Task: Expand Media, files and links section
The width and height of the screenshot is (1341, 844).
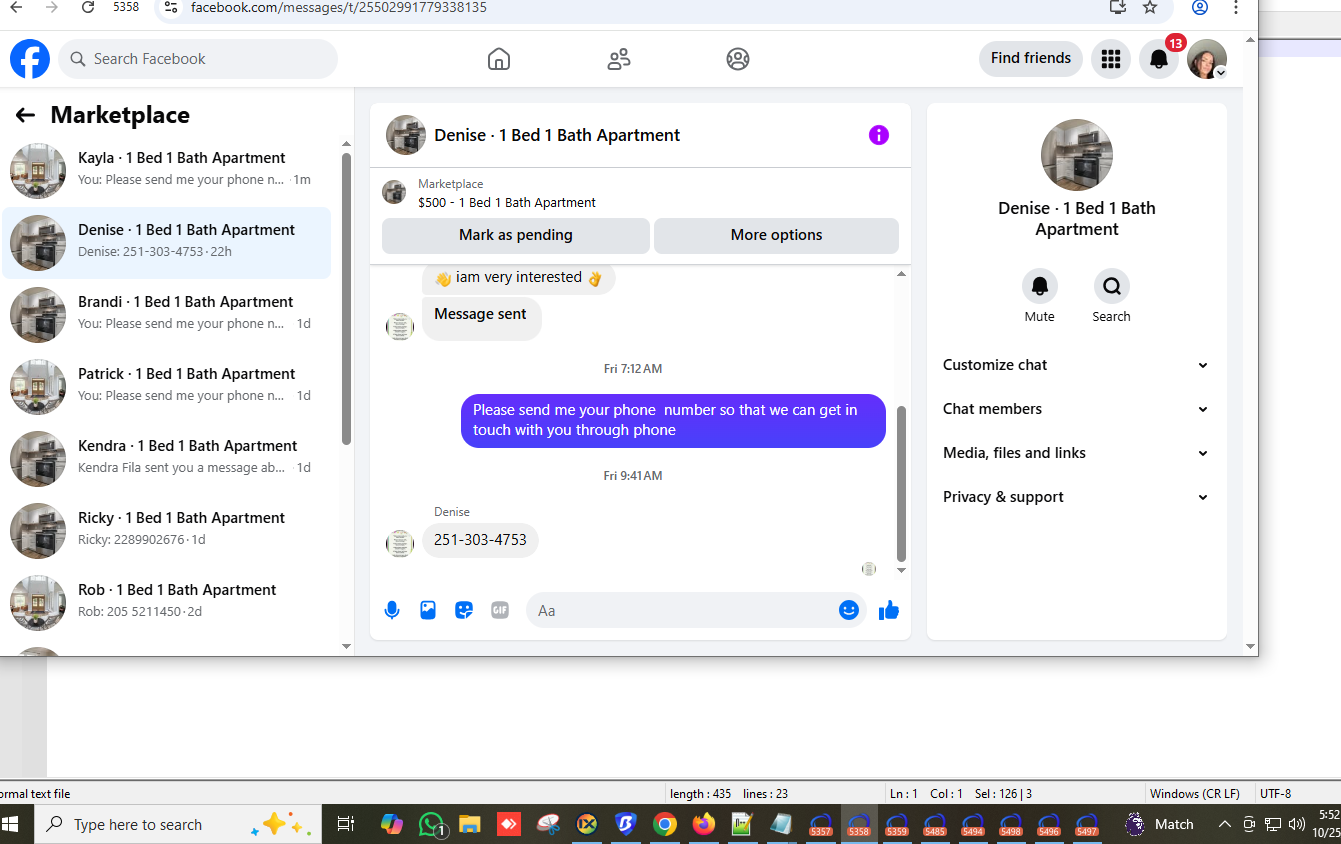Action: click(1076, 453)
